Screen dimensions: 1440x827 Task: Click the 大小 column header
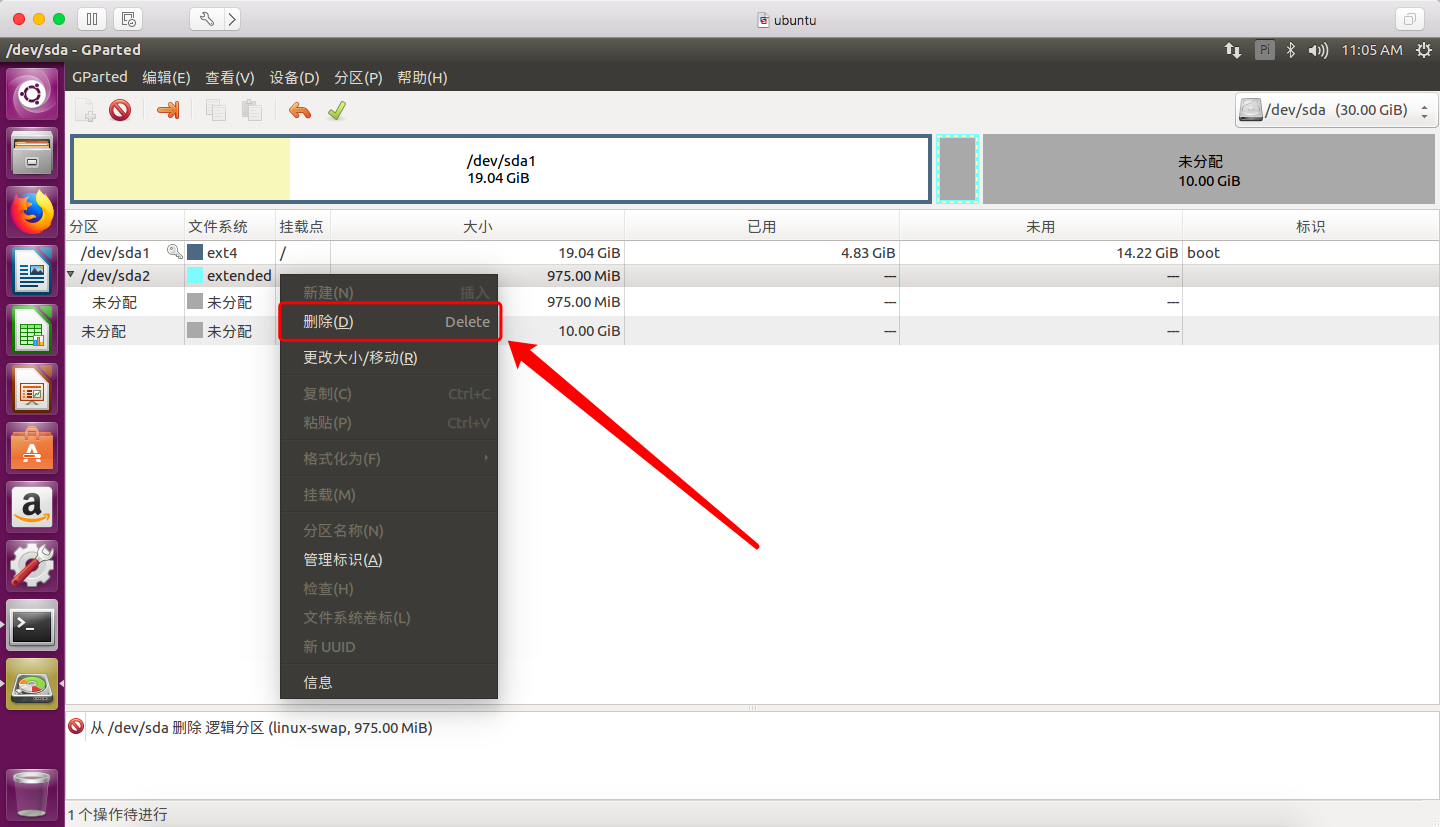(x=478, y=227)
